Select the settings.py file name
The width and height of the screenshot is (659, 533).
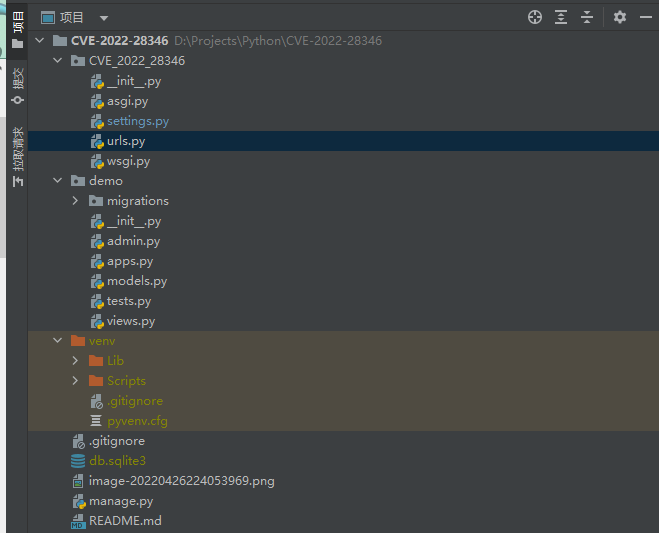138,121
